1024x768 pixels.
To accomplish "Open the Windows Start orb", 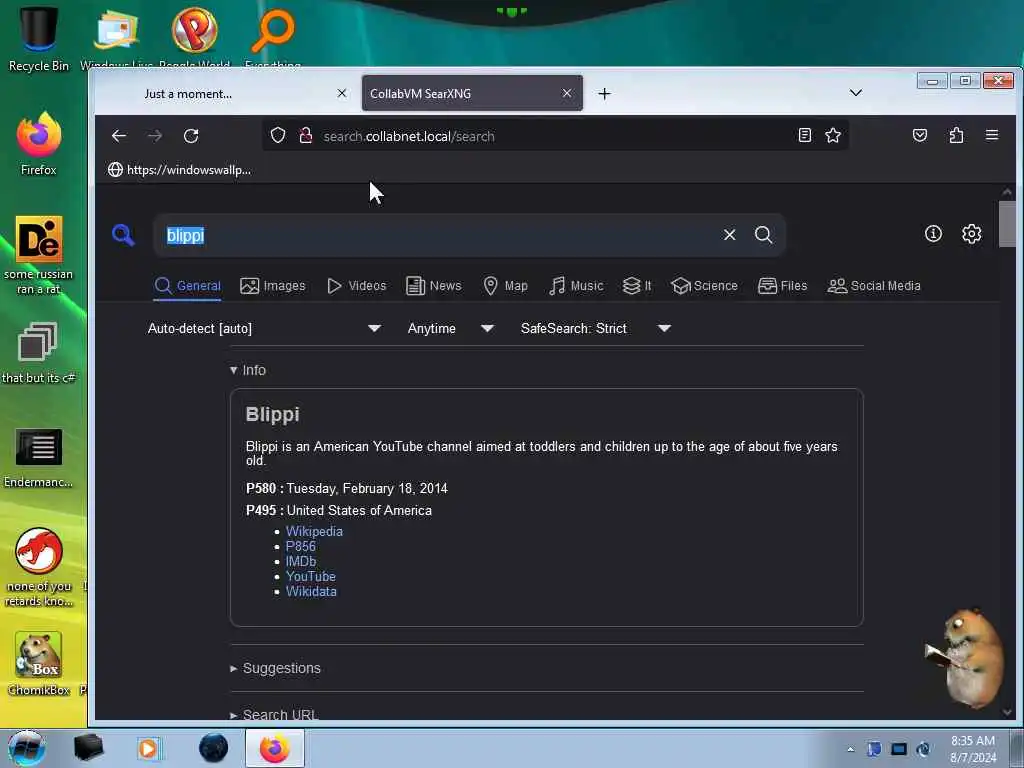I will [27, 748].
